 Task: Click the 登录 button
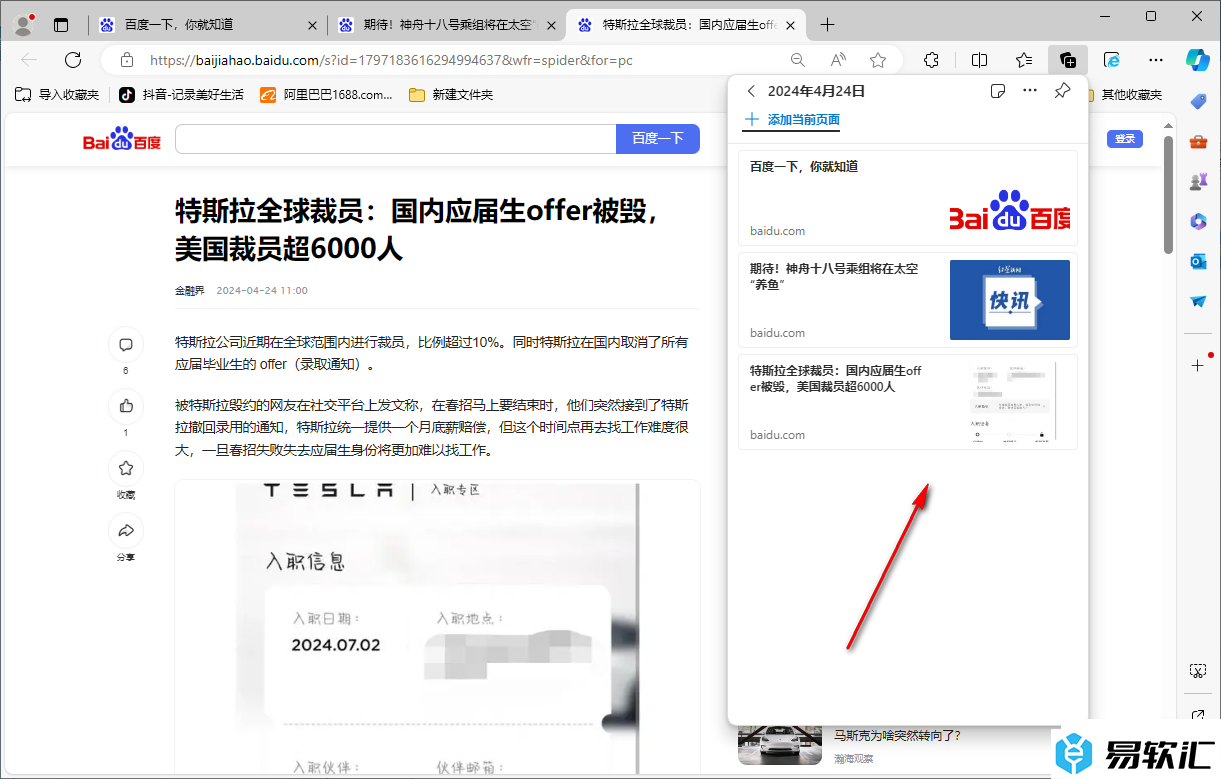click(1125, 139)
